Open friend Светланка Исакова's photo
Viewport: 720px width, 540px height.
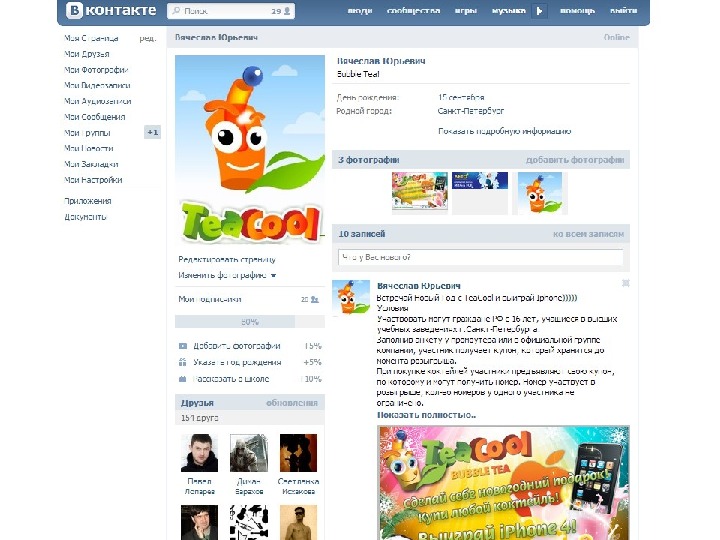[298, 453]
